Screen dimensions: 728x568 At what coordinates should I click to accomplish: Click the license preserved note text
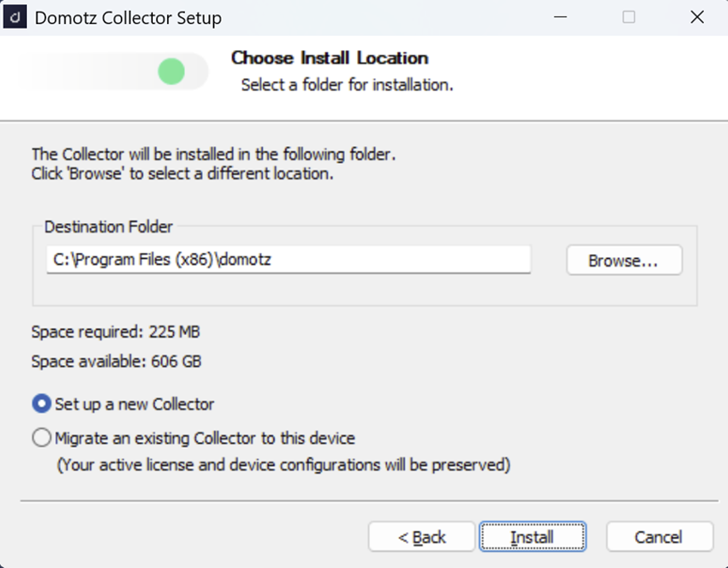pyautogui.click(x=283, y=464)
